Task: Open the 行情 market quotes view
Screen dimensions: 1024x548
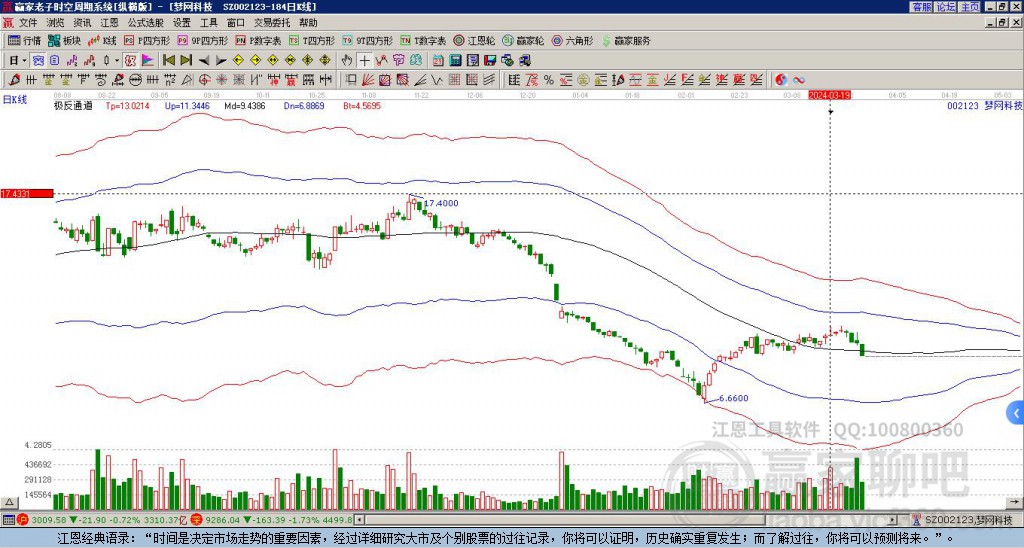Action: point(24,40)
